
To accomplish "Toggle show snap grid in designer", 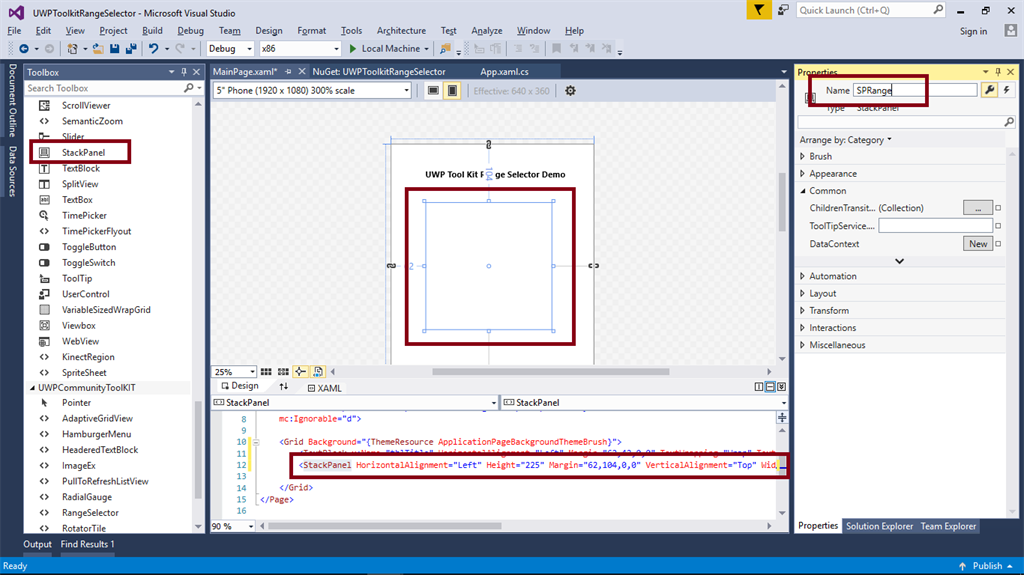I will tap(266, 372).
